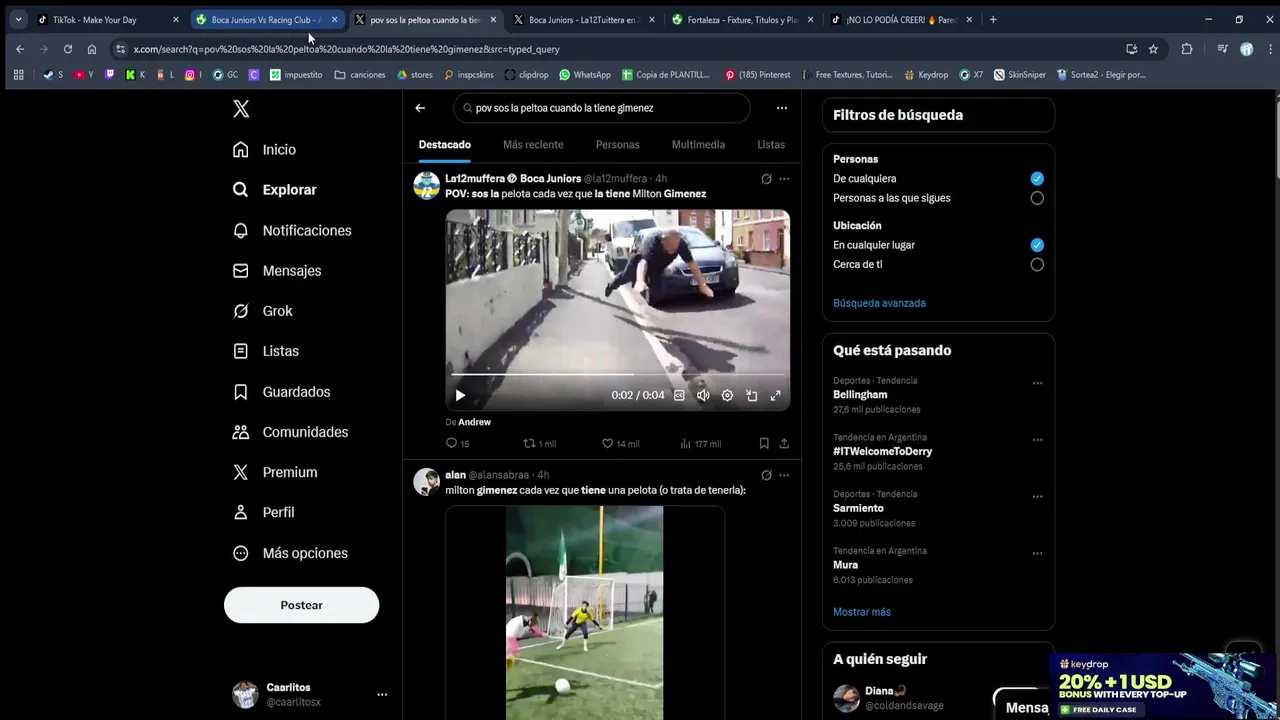Open Perfil from the sidebar
Image resolution: width=1280 pixels, height=720 pixels.
263,512
